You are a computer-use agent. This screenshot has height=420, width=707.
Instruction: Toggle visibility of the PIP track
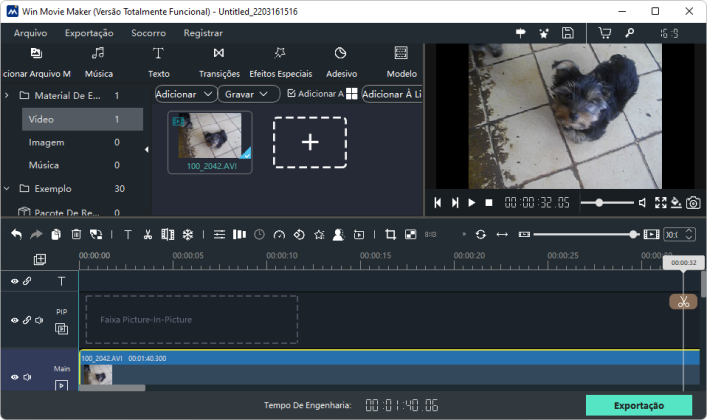click(x=14, y=320)
